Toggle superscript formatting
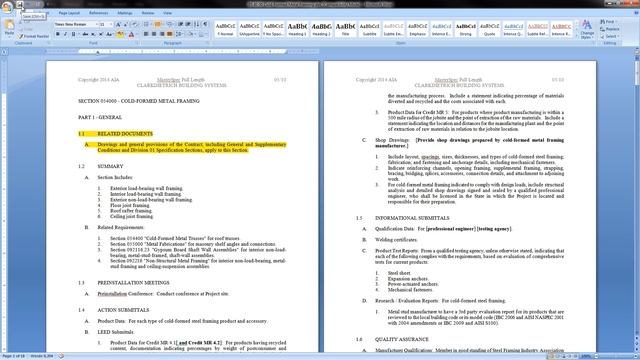Viewport: 640px width, 360px height. click(101, 34)
